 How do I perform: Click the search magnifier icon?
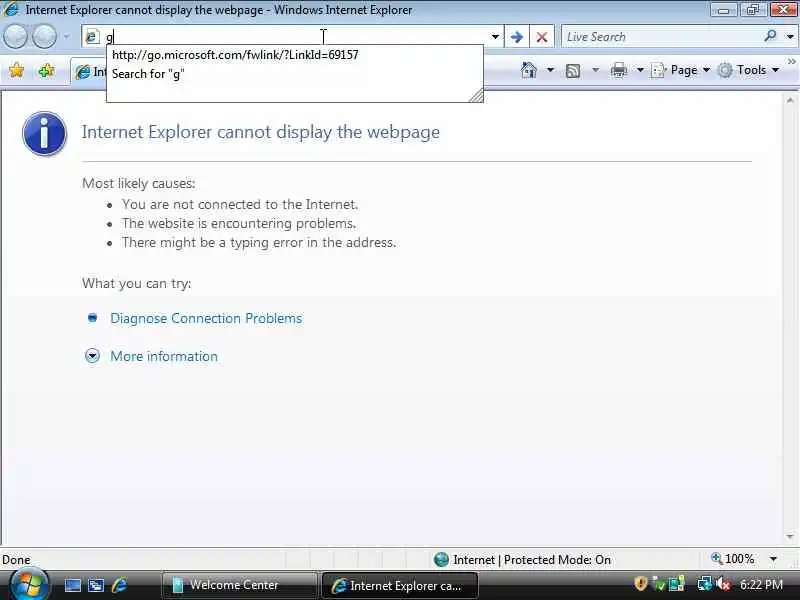[770, 36]
